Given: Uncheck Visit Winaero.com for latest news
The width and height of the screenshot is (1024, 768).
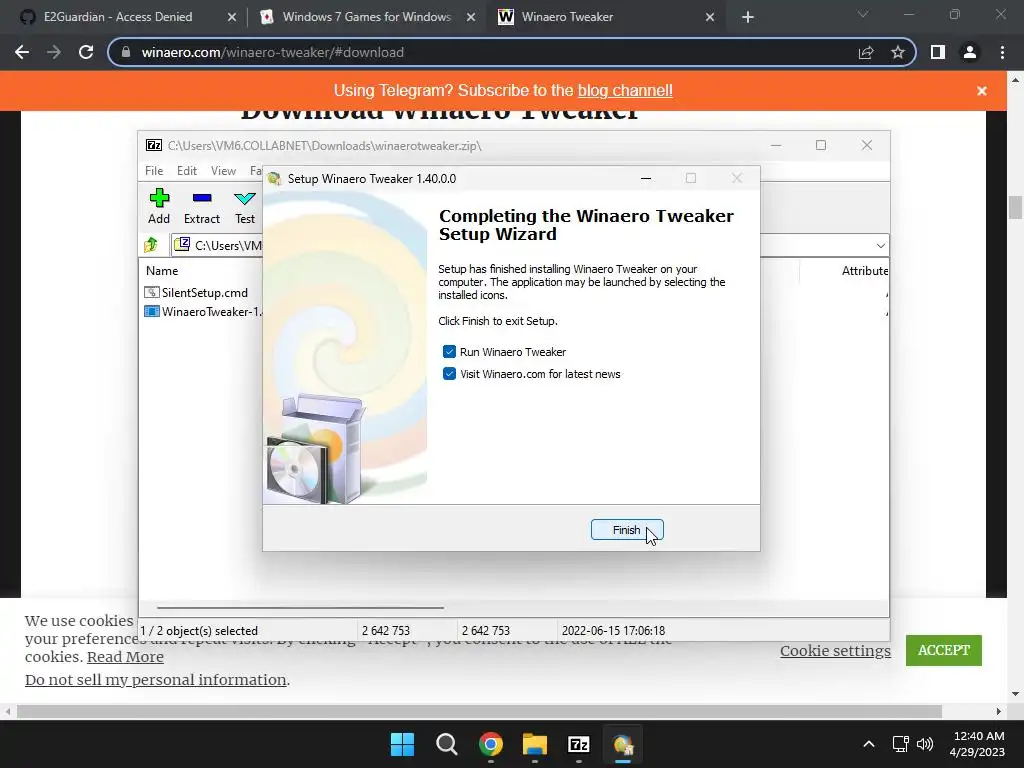Looking at the screenshot, I should (449, 374).
